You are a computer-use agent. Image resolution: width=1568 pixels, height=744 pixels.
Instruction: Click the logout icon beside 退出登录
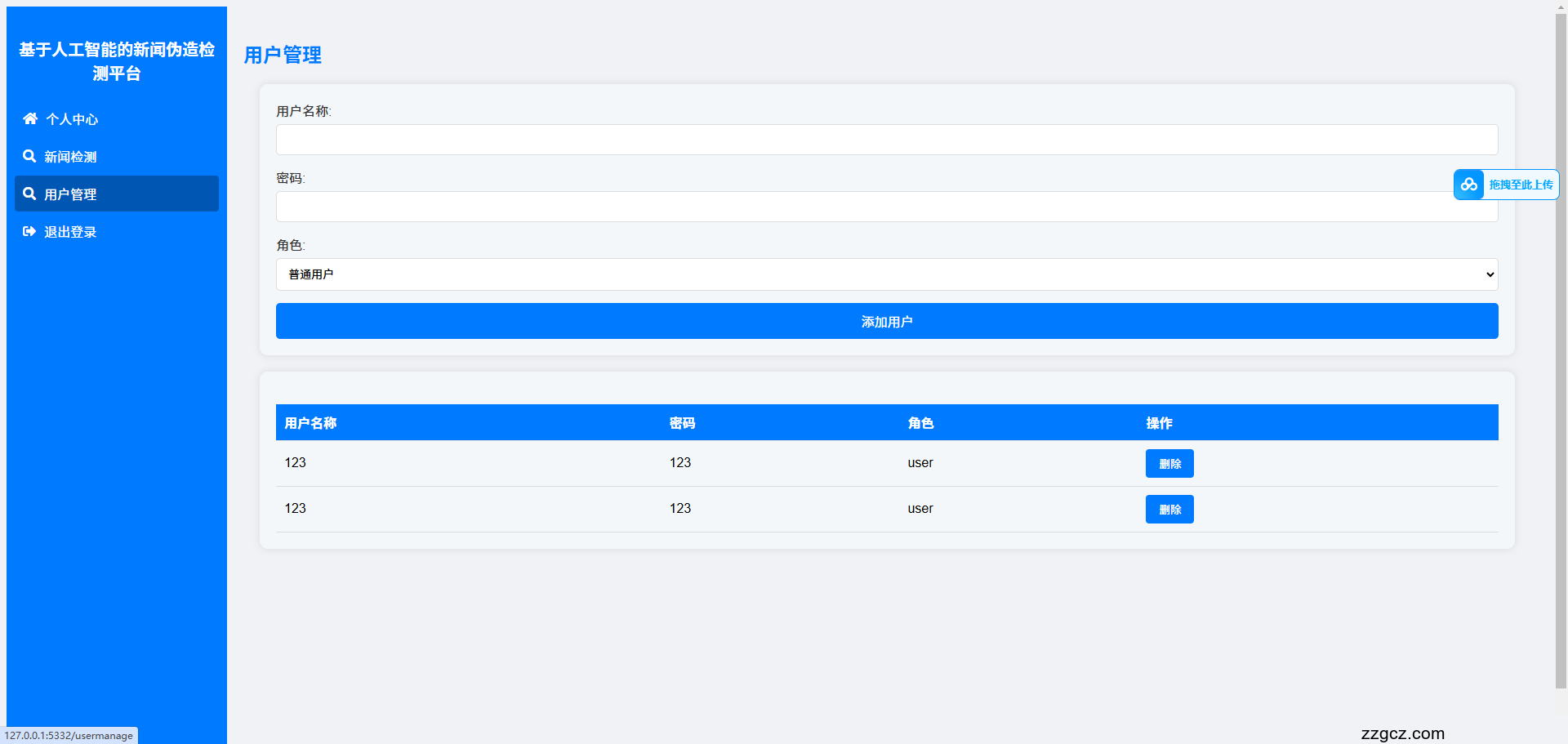(29, 231)
